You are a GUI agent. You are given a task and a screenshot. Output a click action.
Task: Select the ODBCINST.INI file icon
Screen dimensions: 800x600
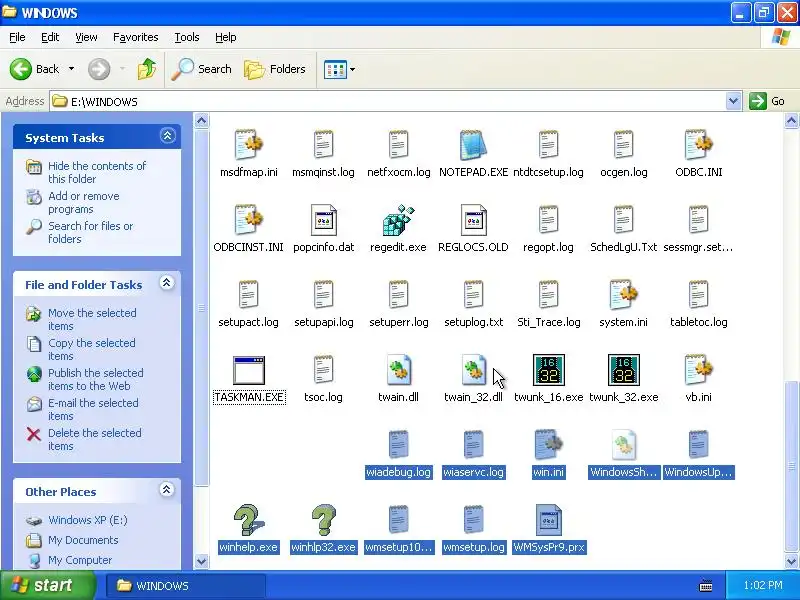(248, 220)
